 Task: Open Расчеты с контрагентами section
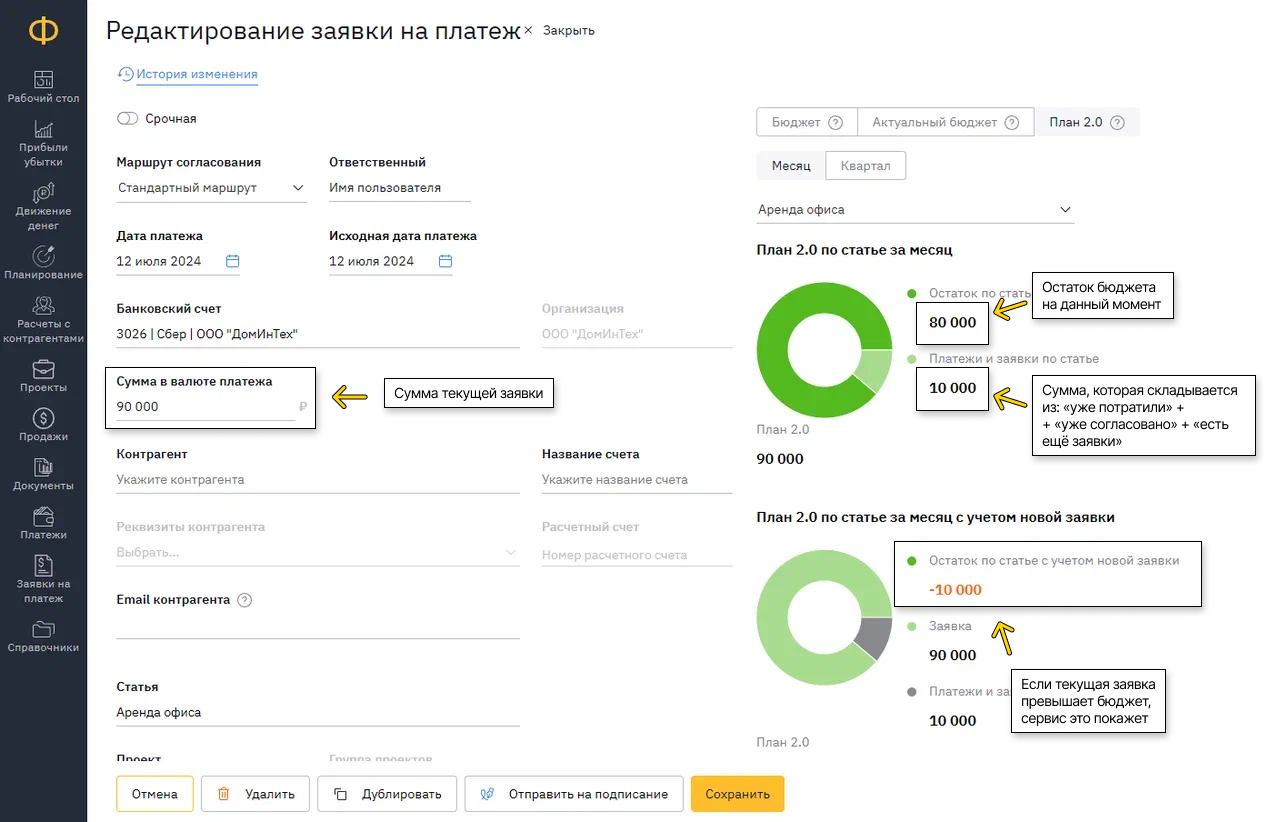click(43, 306)
